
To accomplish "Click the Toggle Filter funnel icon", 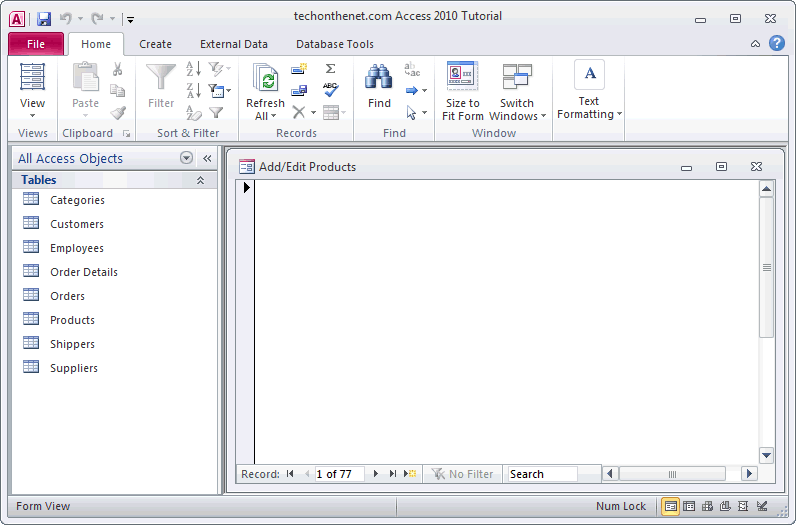I will (216, 112).
